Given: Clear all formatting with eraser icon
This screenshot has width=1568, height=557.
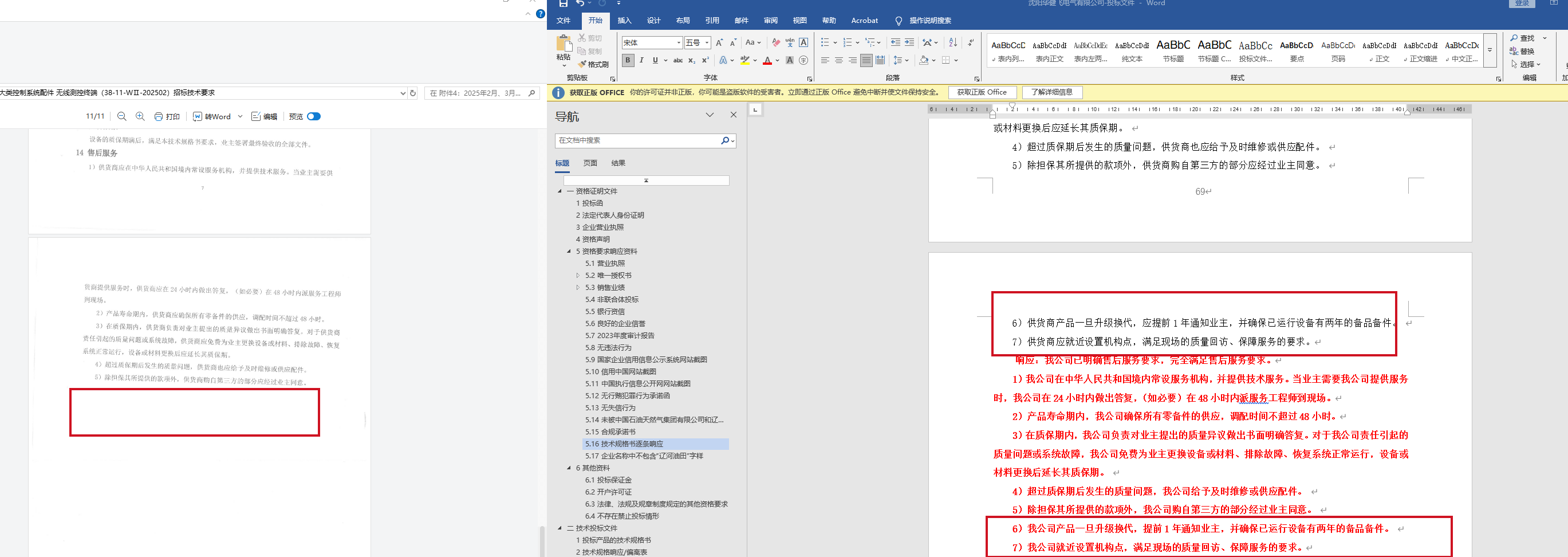Looking at the screenshot, I should [776, 42].
